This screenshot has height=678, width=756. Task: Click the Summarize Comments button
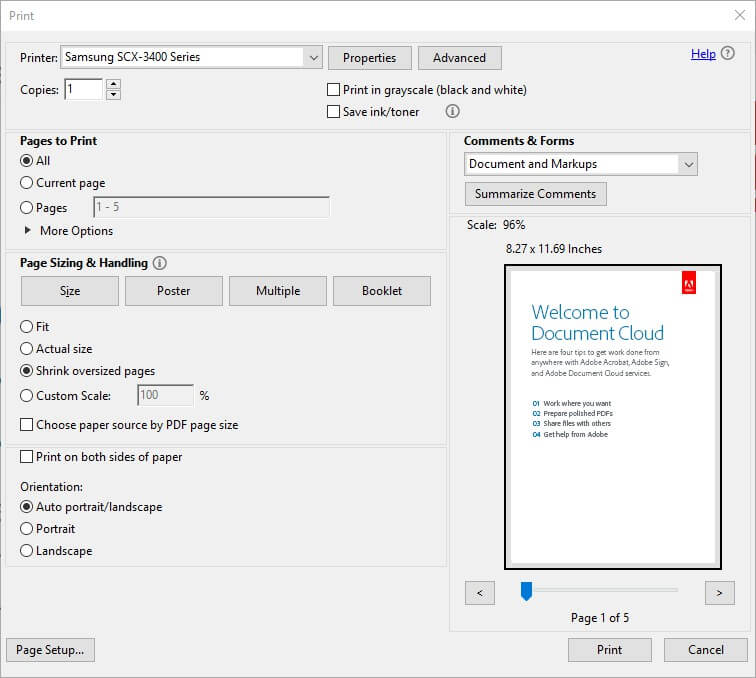click(x=536, y=194)
